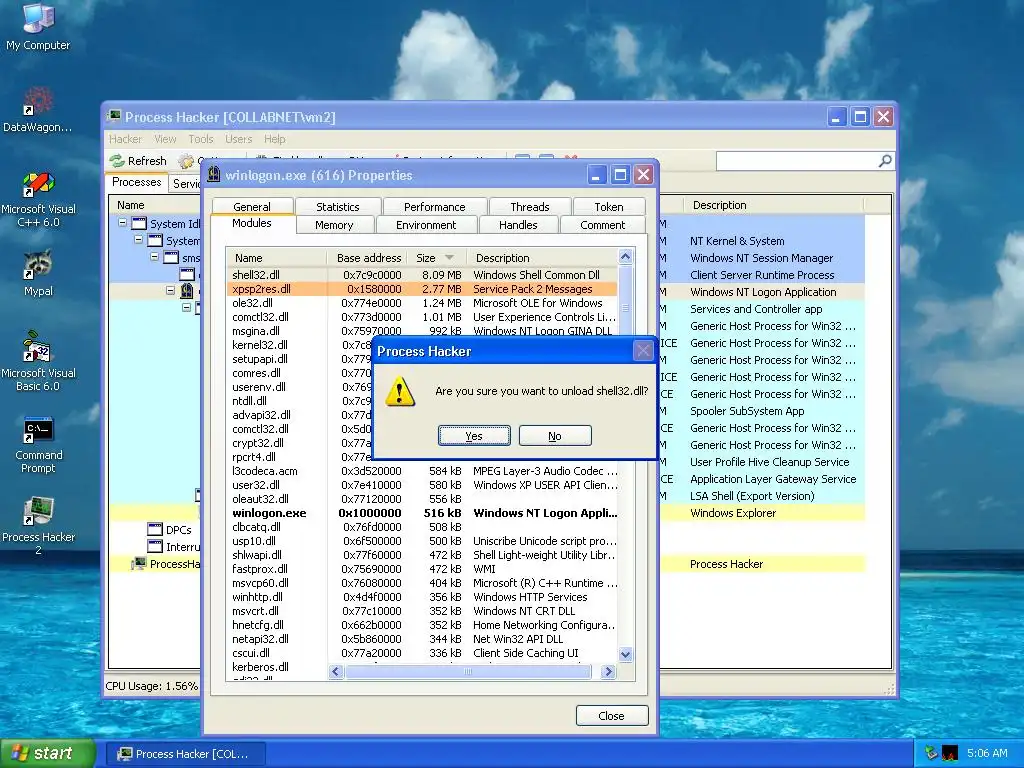The image size is (1024, 768).
Task: Click No to cancel unloading shell32.dll
Action: pyautogui.click(x=555, y=436)
